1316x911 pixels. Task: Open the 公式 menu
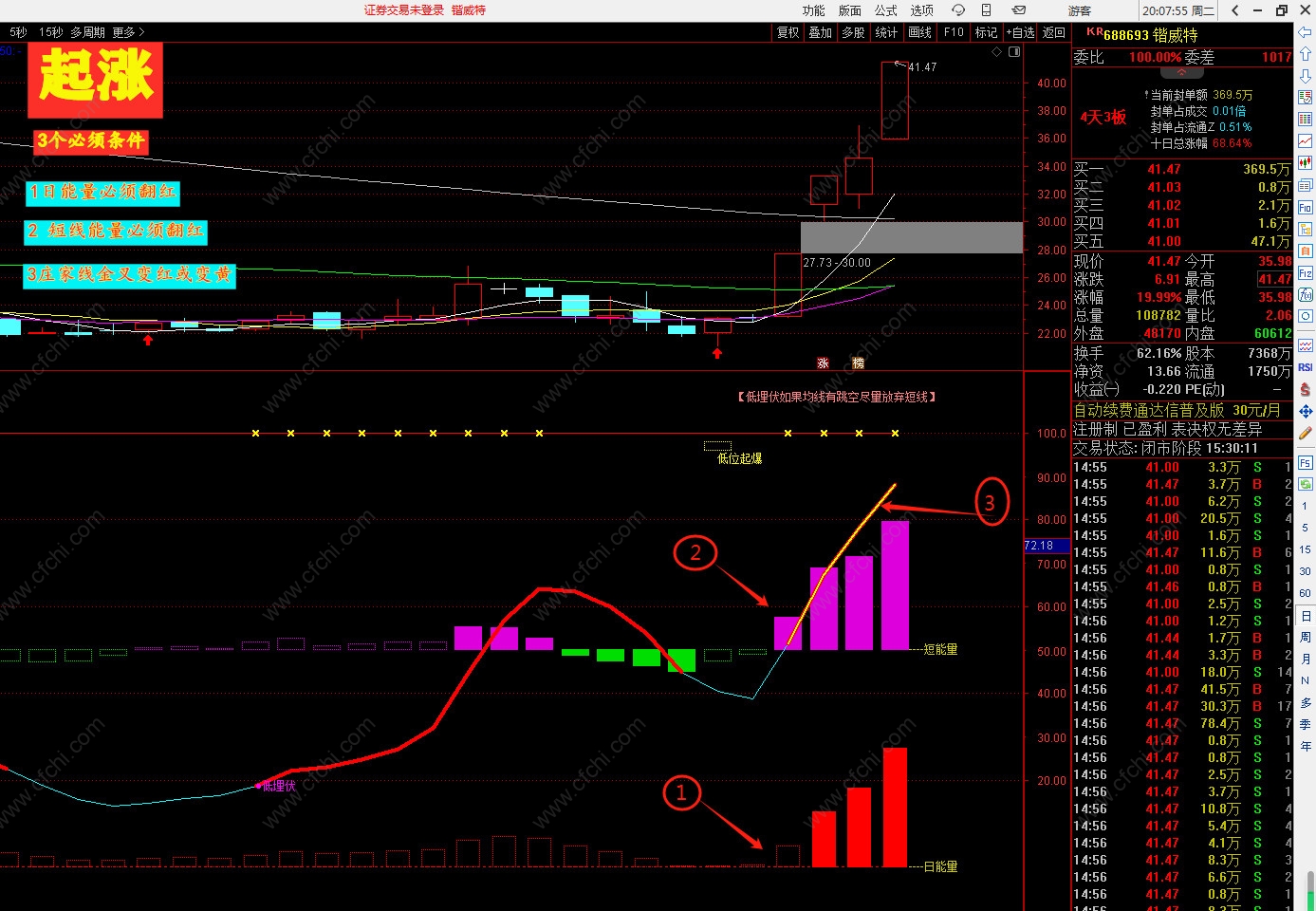(885, 10)
